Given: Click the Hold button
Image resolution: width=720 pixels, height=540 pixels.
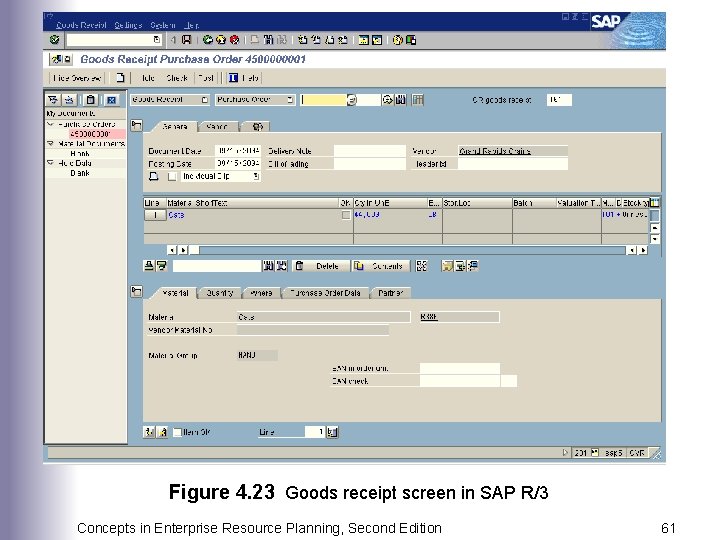Looking at the screenshot, I should click(148, 78).
